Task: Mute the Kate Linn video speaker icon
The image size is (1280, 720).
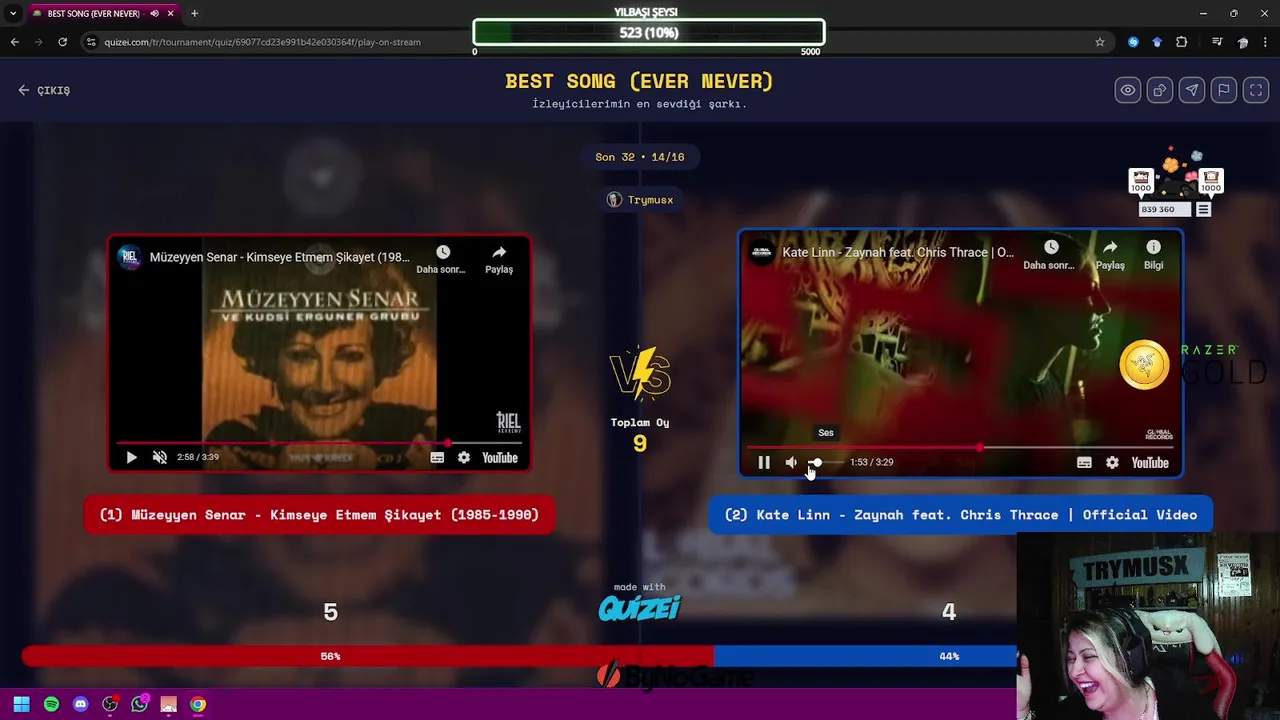Action: point(791,462)
